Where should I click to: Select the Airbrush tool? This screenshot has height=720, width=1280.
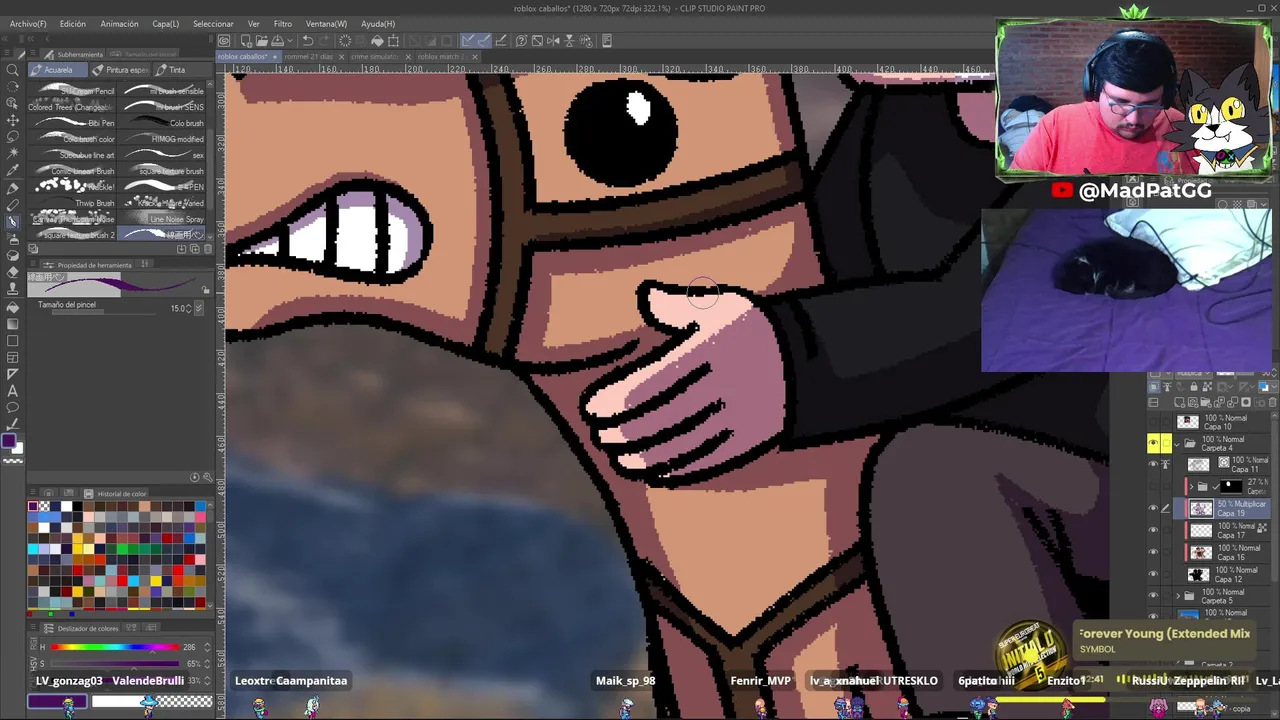(13, 239)
